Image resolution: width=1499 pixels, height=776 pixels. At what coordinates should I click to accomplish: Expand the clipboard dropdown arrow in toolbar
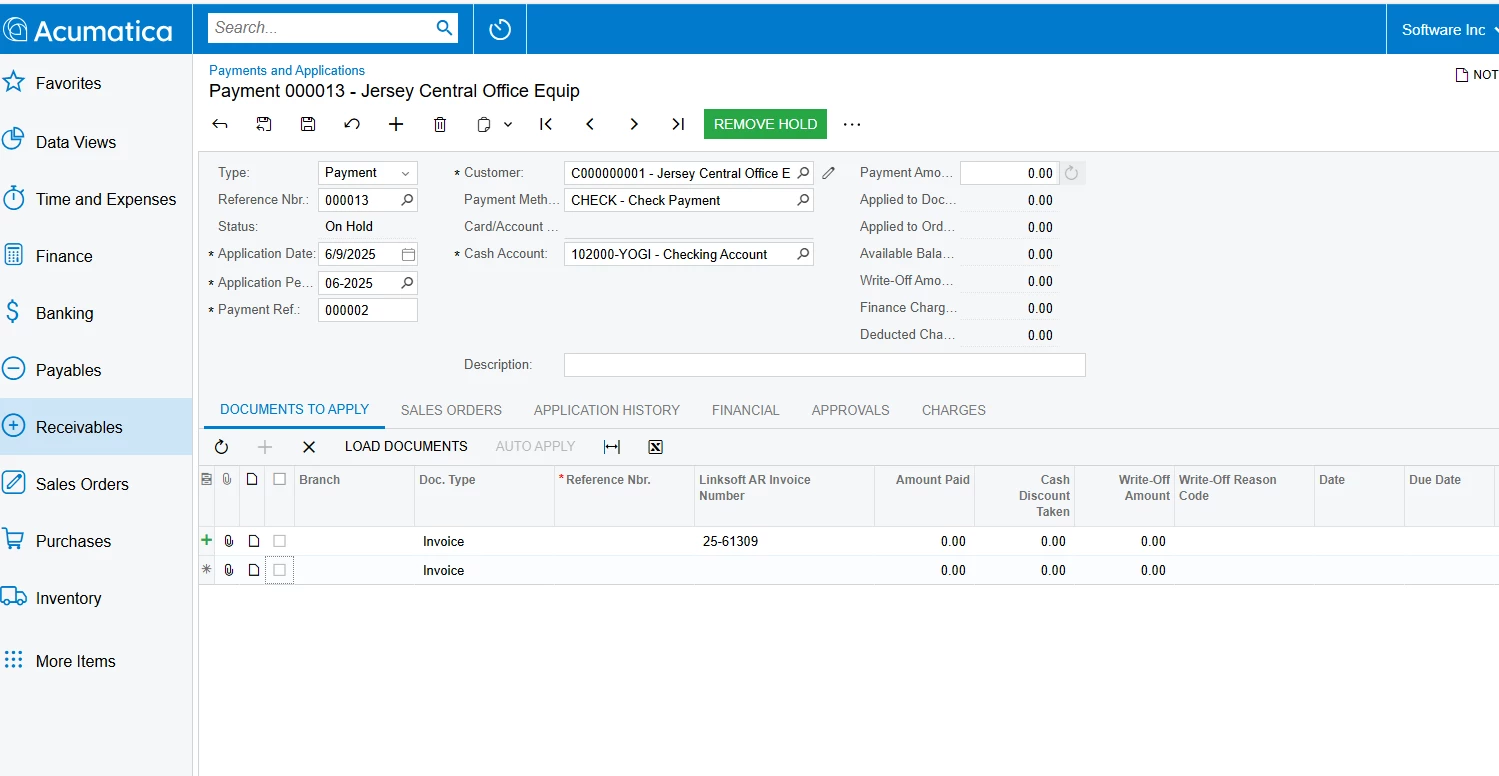tap(508, 124)
